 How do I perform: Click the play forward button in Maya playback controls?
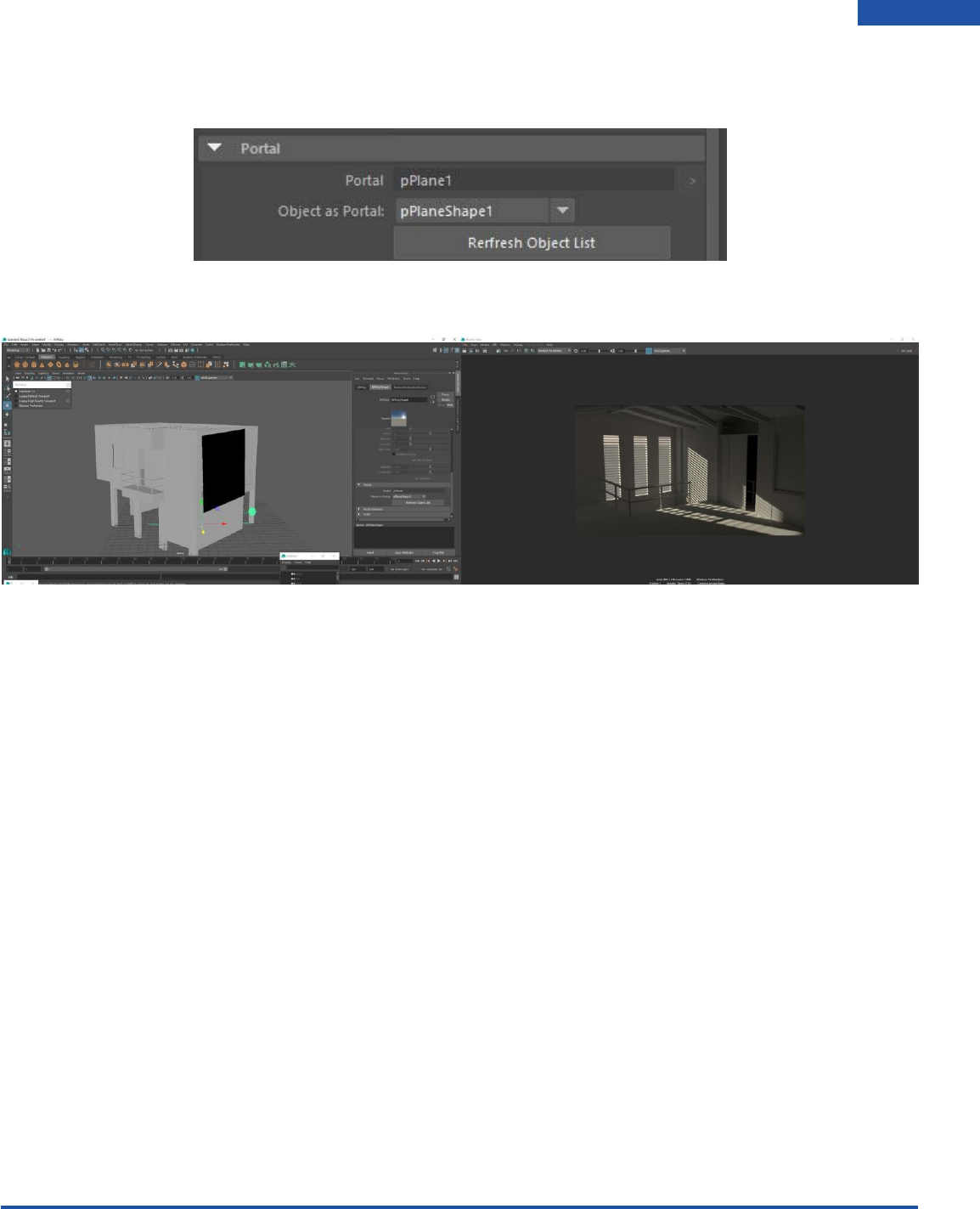click(439, 561)
